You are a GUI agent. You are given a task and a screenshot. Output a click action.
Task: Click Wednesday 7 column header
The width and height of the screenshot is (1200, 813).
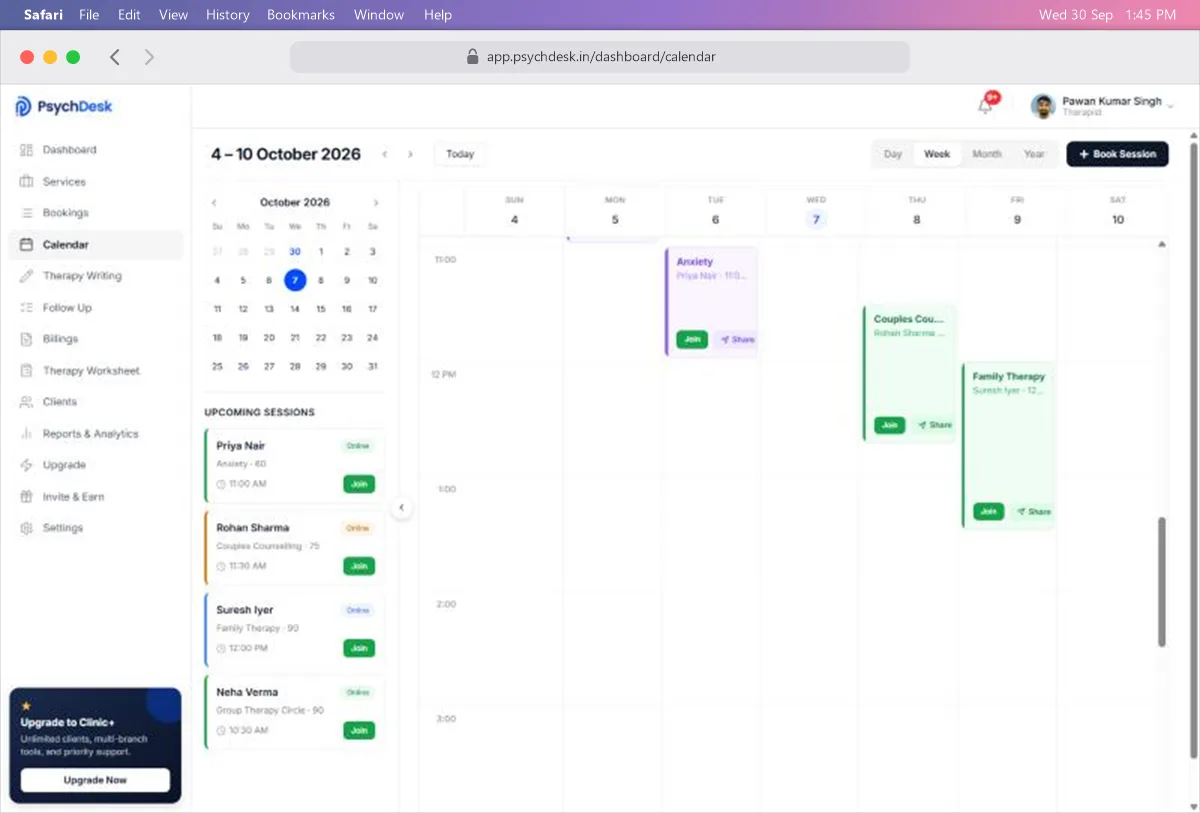point(816,211)
